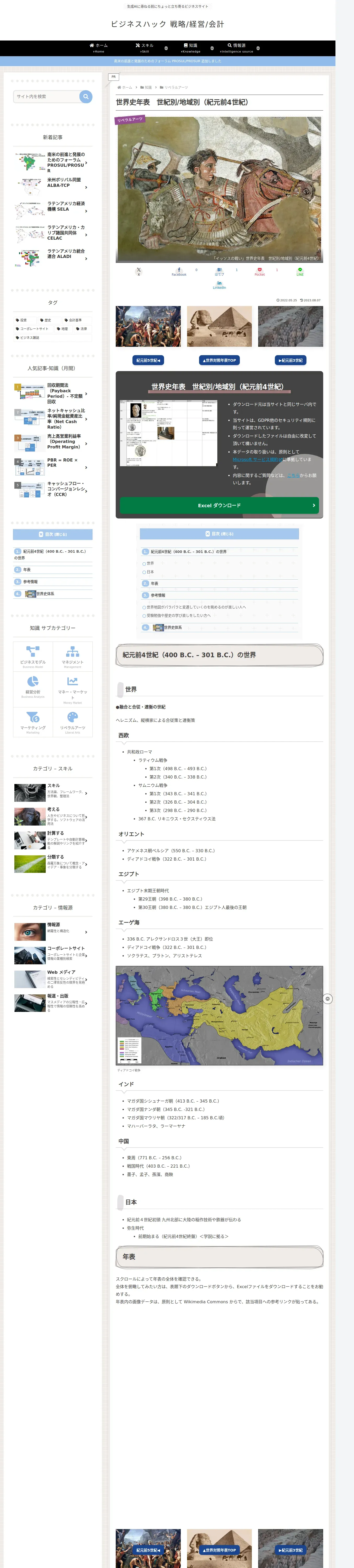
Task: Open the 情報源 Intelligence source menu
Action: 237,48
